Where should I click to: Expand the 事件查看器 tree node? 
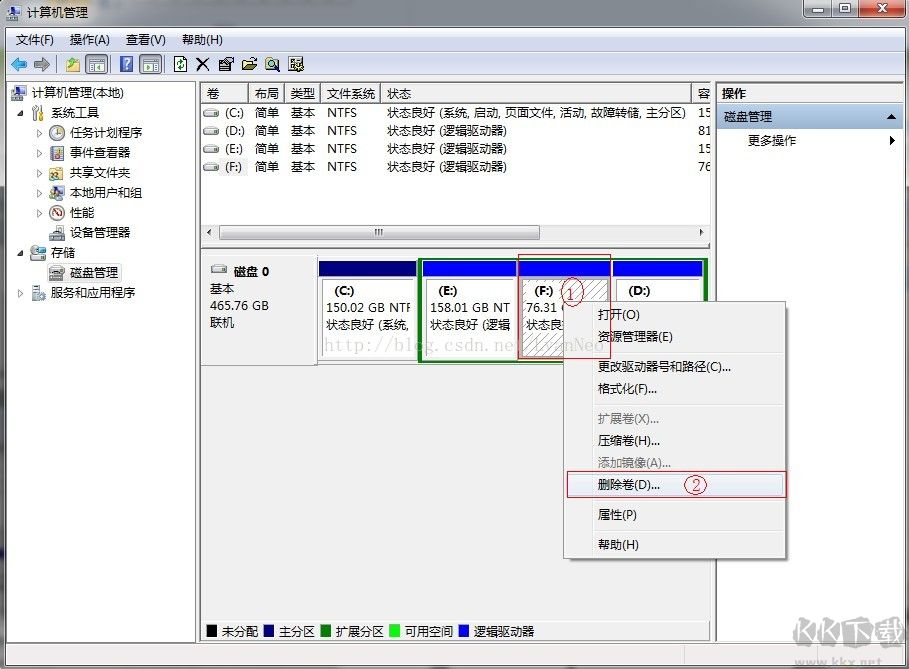click(x=40, y=152)
